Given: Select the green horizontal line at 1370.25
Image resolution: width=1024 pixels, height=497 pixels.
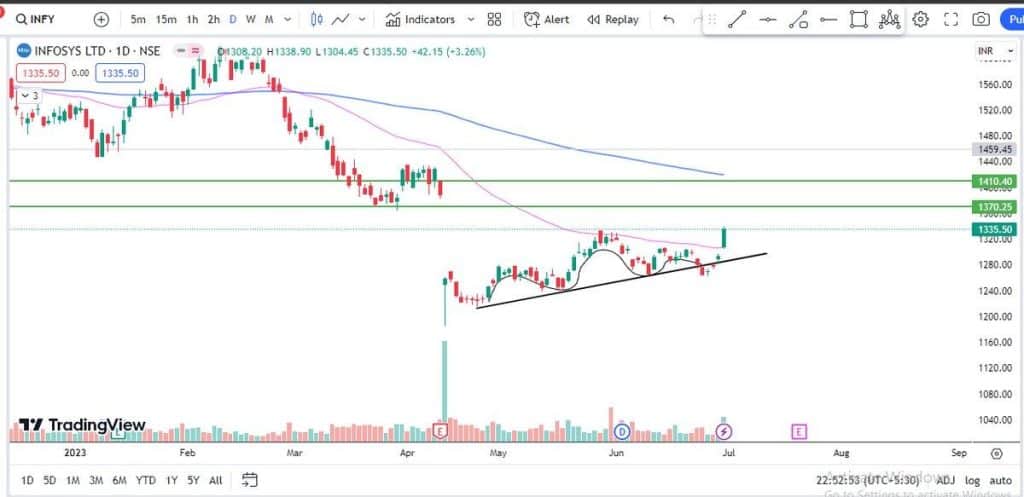Looking at the screenshot, I should coord(490,206).
